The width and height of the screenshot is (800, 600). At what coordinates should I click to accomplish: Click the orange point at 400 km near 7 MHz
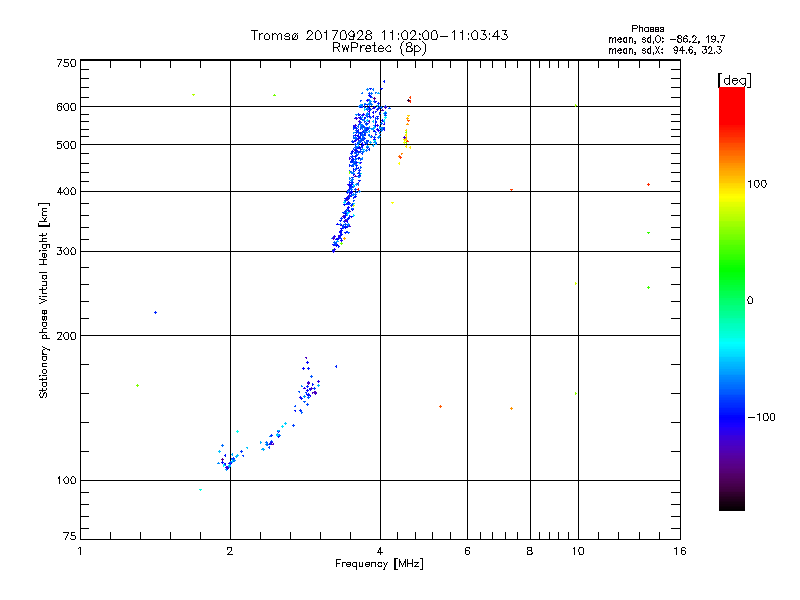(511, 190)
